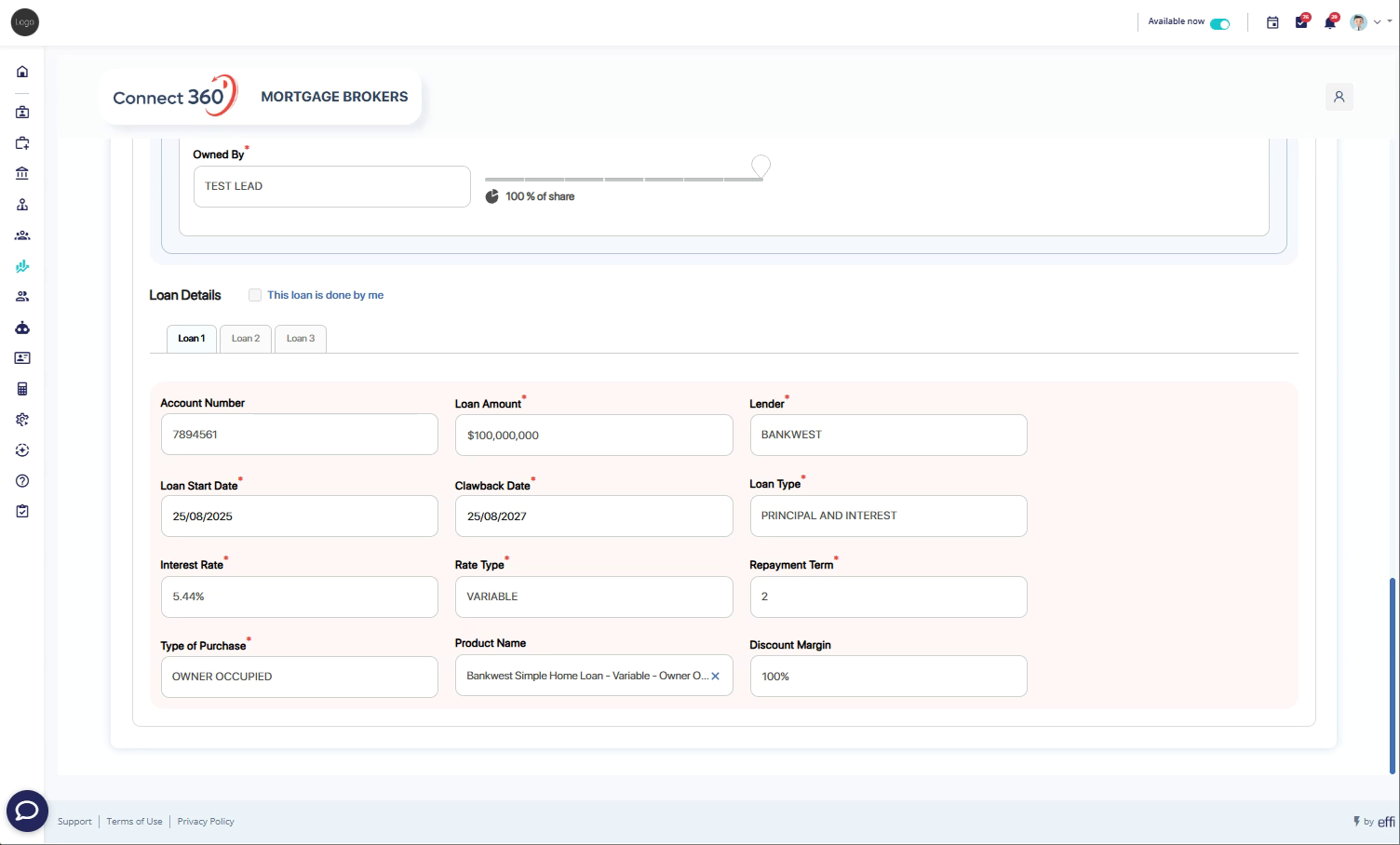The height and width of the screenshot is (845, 1400).
Task: Click the circular target sidebar icon
Action: click(x=22, y=450)
